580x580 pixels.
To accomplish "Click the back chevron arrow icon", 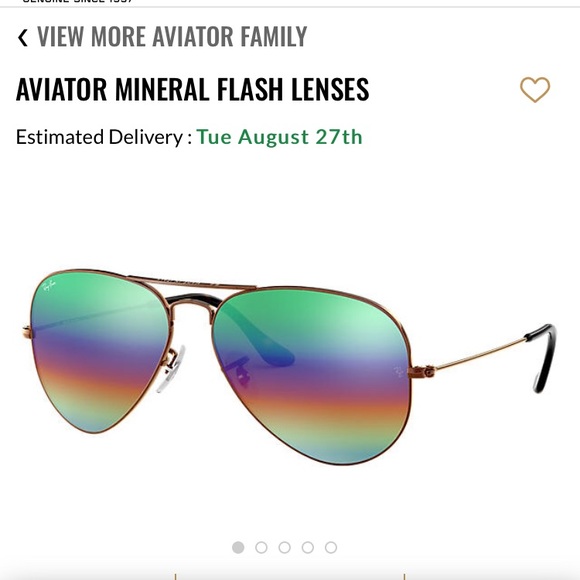I will point(23,37).
